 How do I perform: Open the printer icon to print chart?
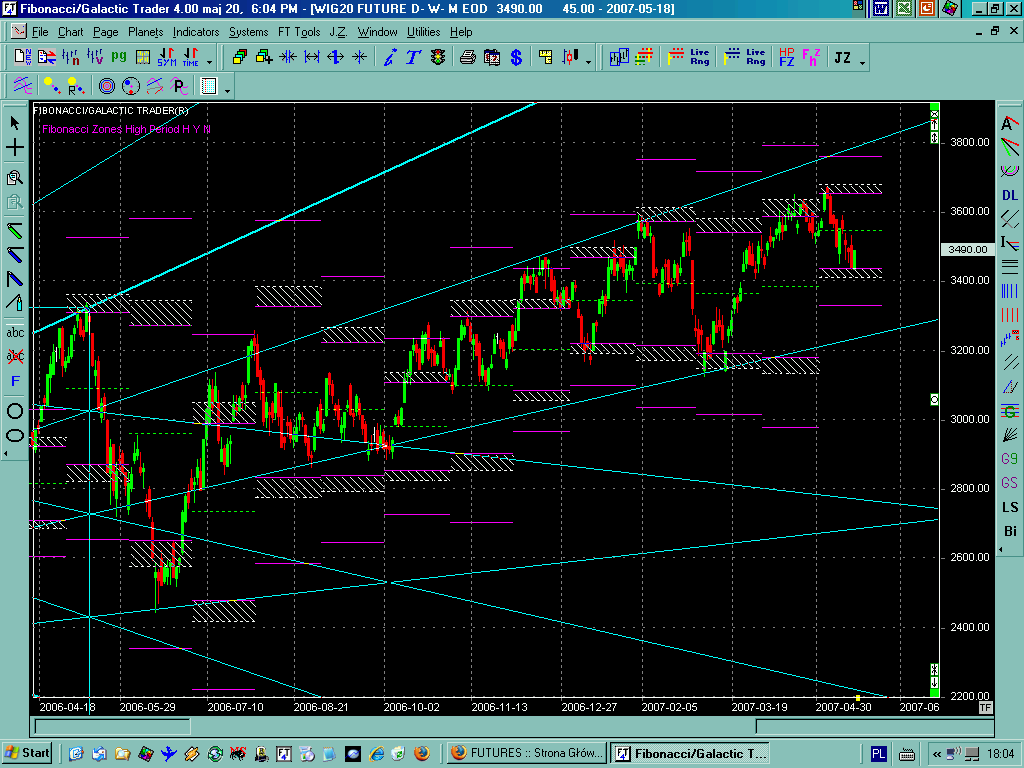click(468, 57)
